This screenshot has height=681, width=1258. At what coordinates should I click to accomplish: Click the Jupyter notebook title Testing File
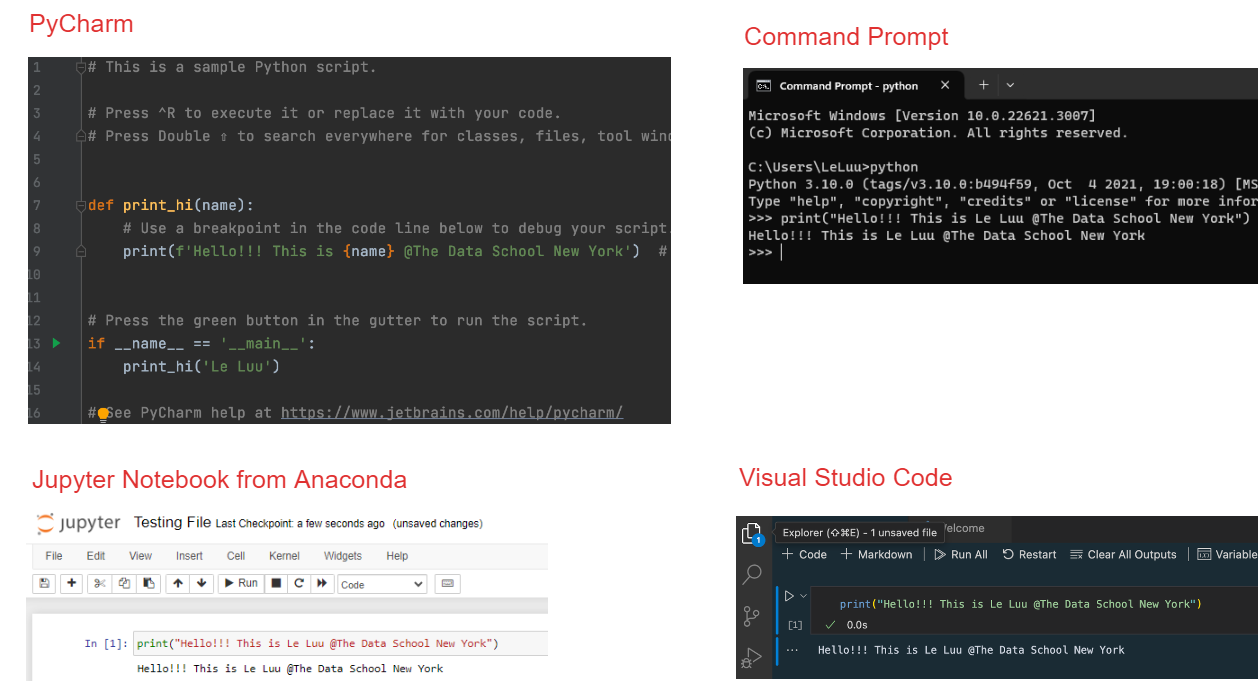172,522
